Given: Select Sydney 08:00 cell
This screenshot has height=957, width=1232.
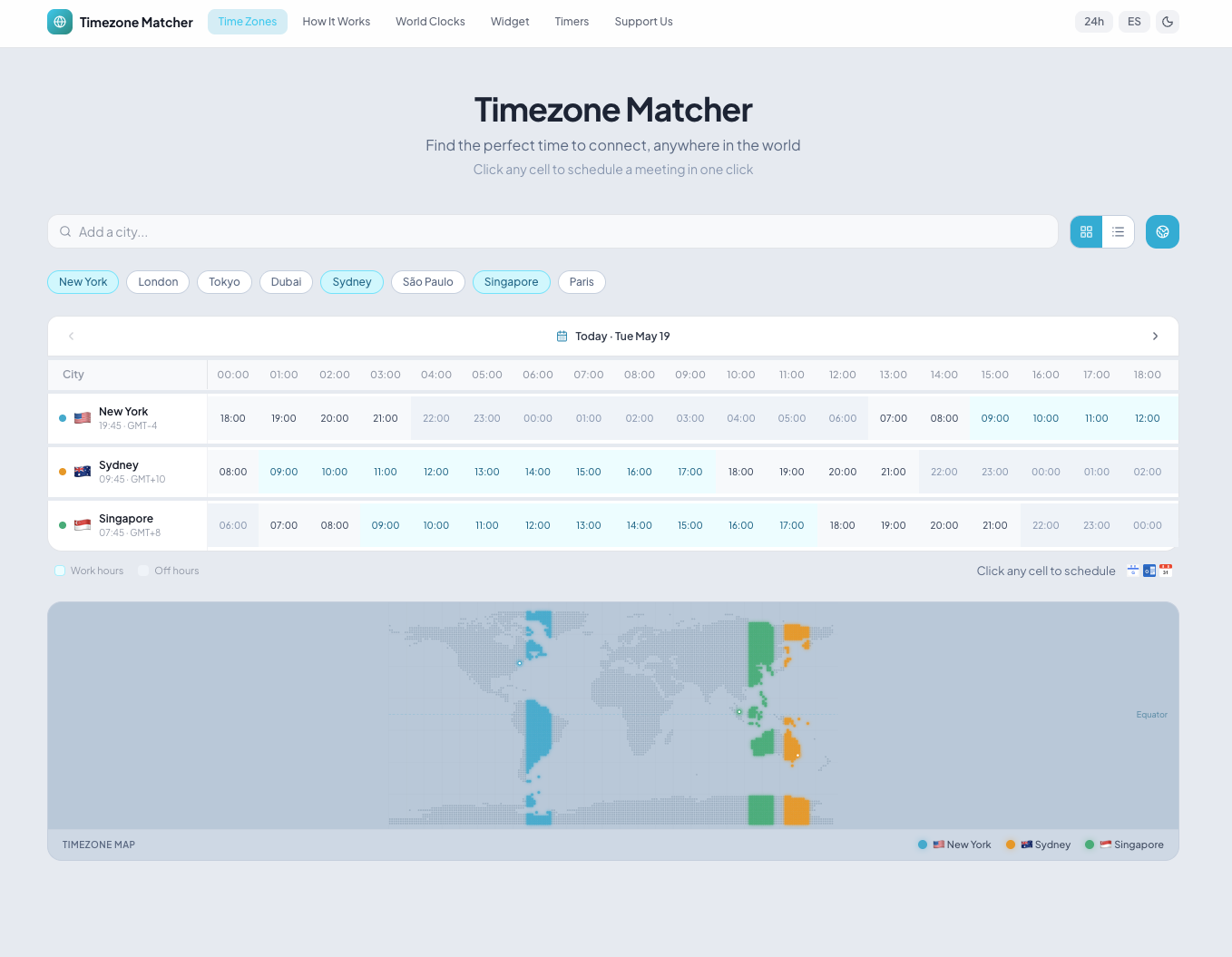Looking at the screenshot, I should click(233, 472).
